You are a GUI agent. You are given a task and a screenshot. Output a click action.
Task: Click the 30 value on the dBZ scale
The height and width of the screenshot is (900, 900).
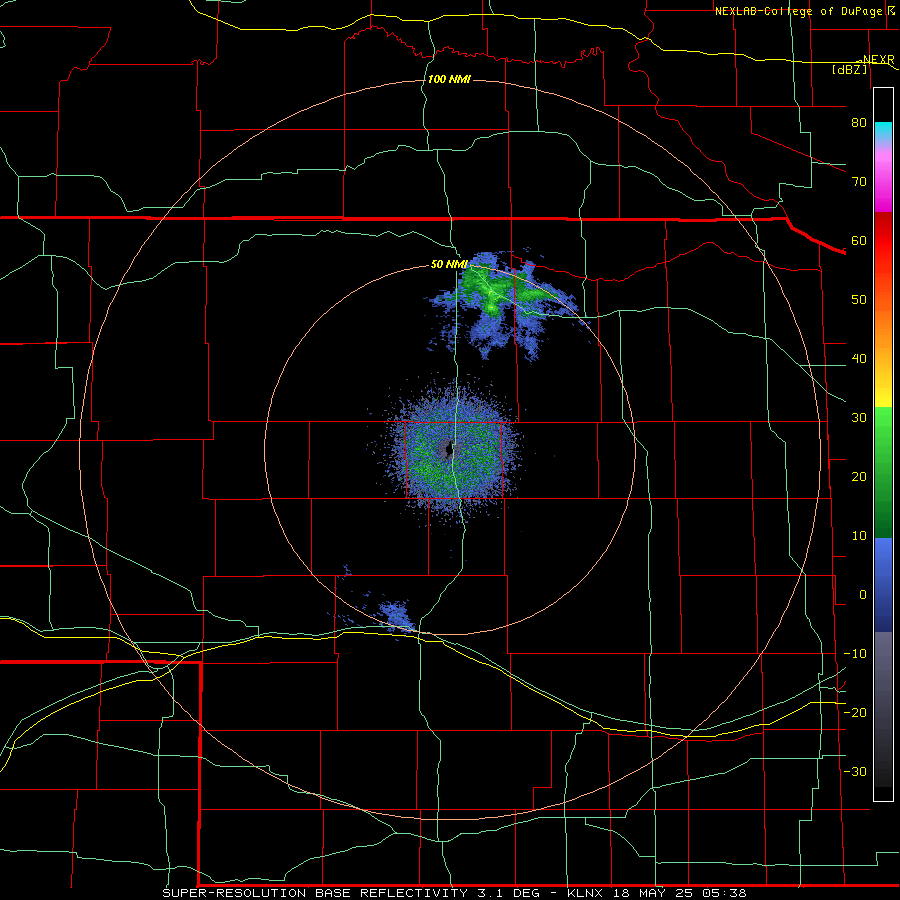(x=859, y=417)
